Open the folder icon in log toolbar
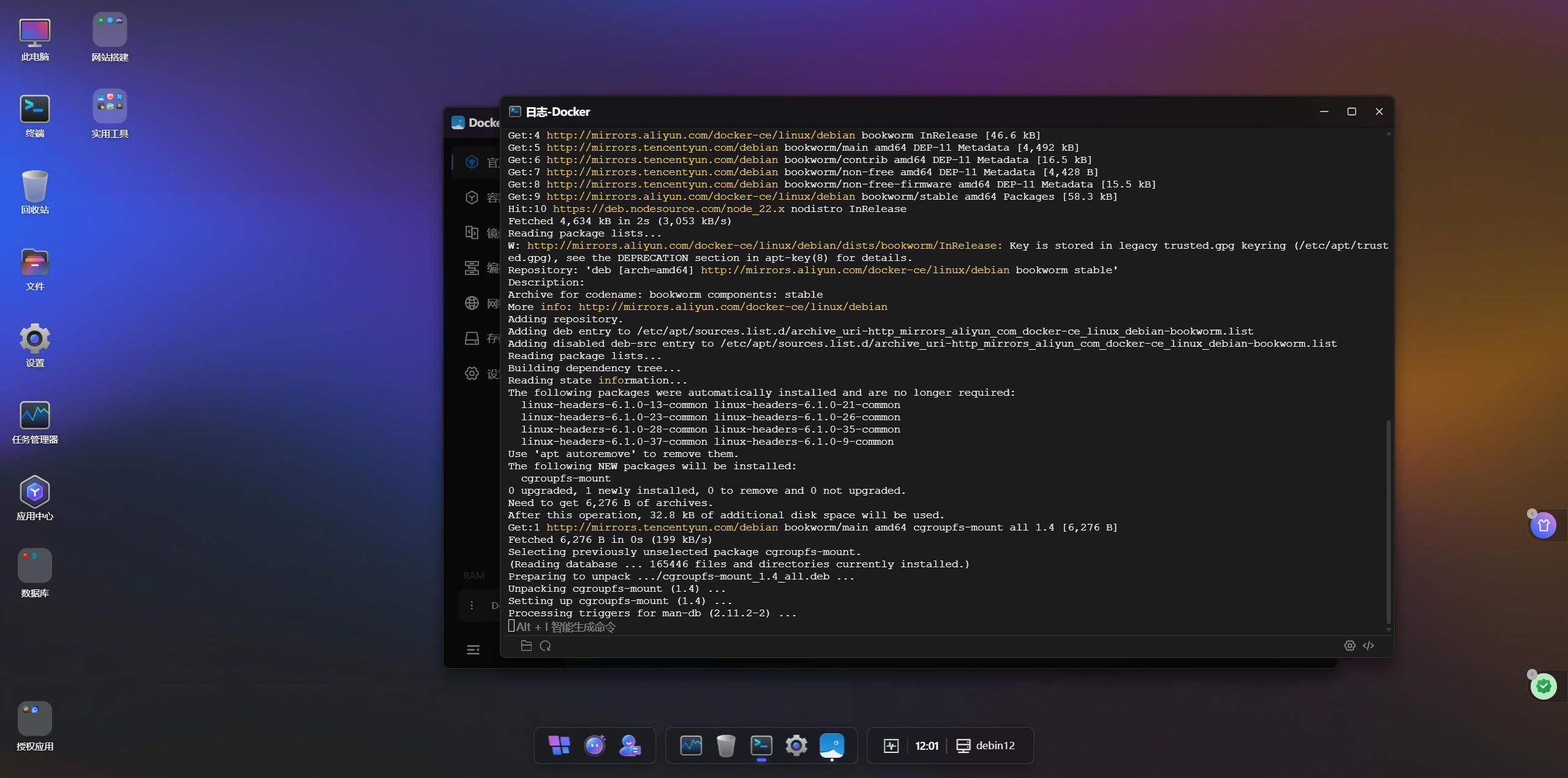This screenshot has width=1568, height=778. click(526, 646)
